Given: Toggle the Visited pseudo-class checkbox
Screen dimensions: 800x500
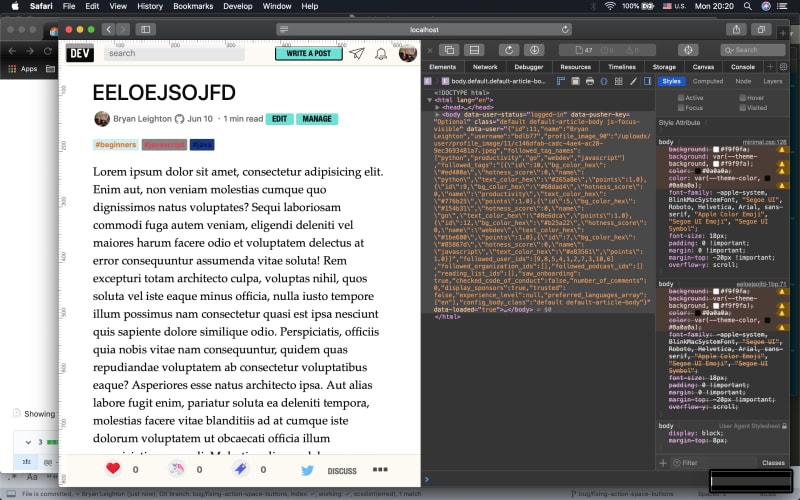Looking at the screenshot, I should (742, 108).
